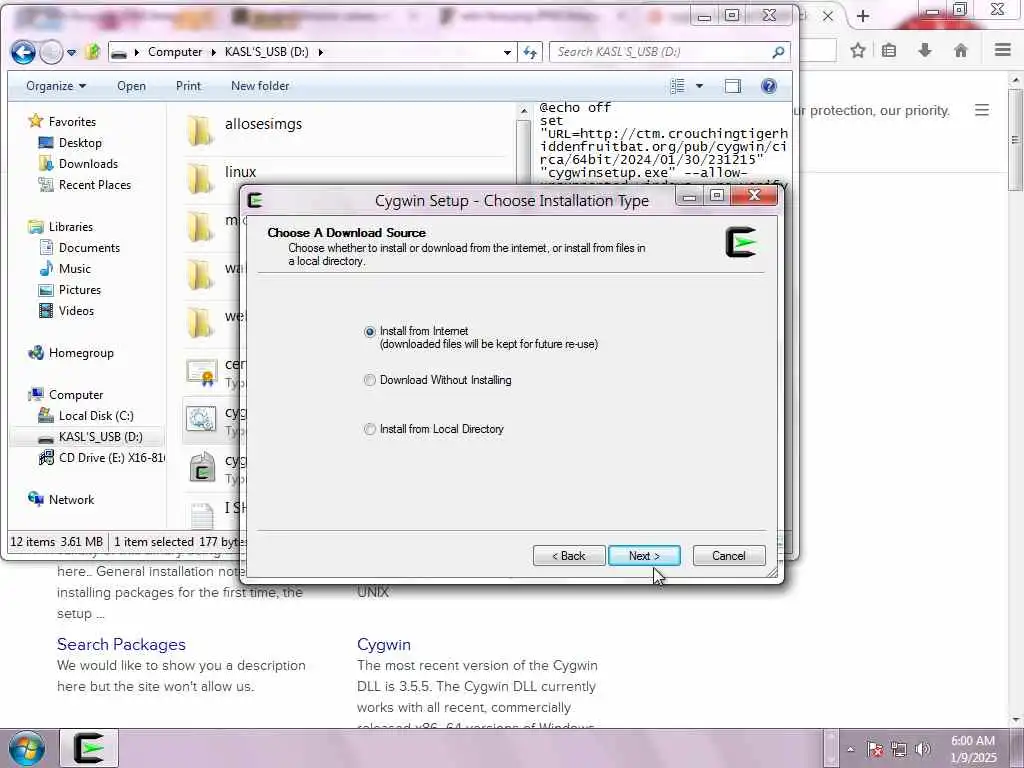Click KASL'S_USB (D:) breadcrumb in address bar
Viewport: 1024px width, 768px height.
click(x=266, y=52)
